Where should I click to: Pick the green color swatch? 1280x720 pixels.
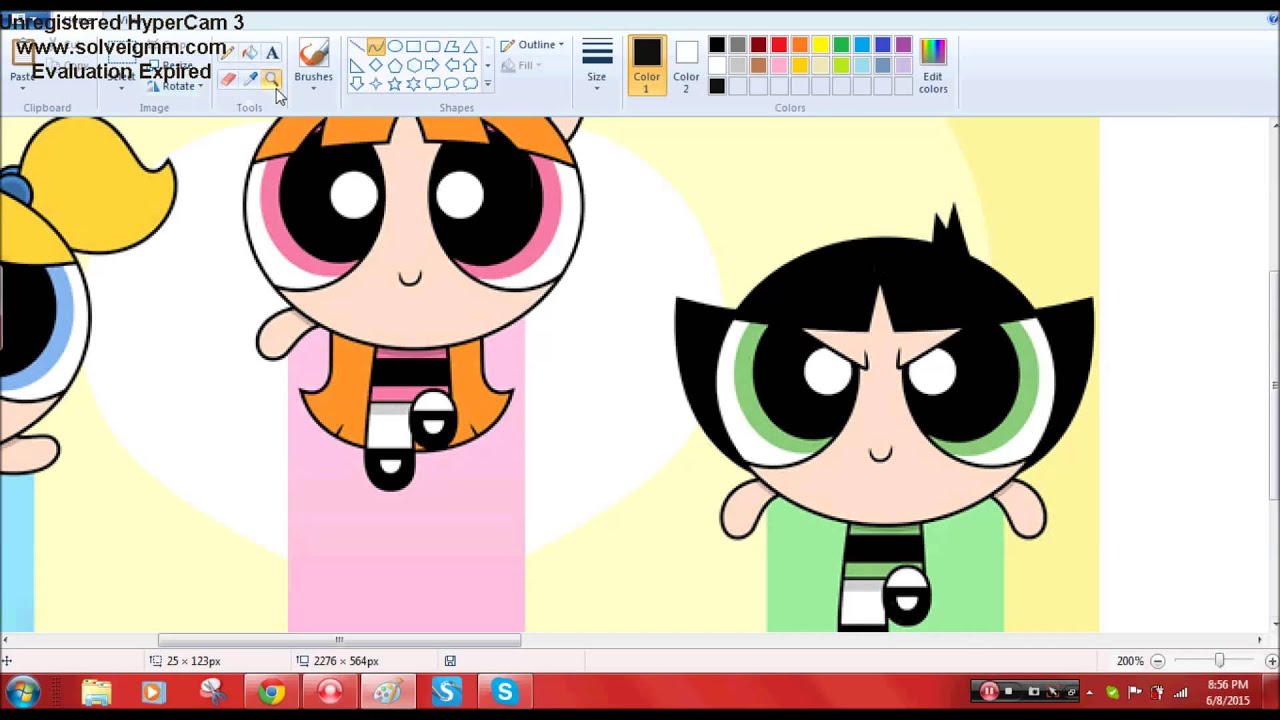tap(841, 45)
